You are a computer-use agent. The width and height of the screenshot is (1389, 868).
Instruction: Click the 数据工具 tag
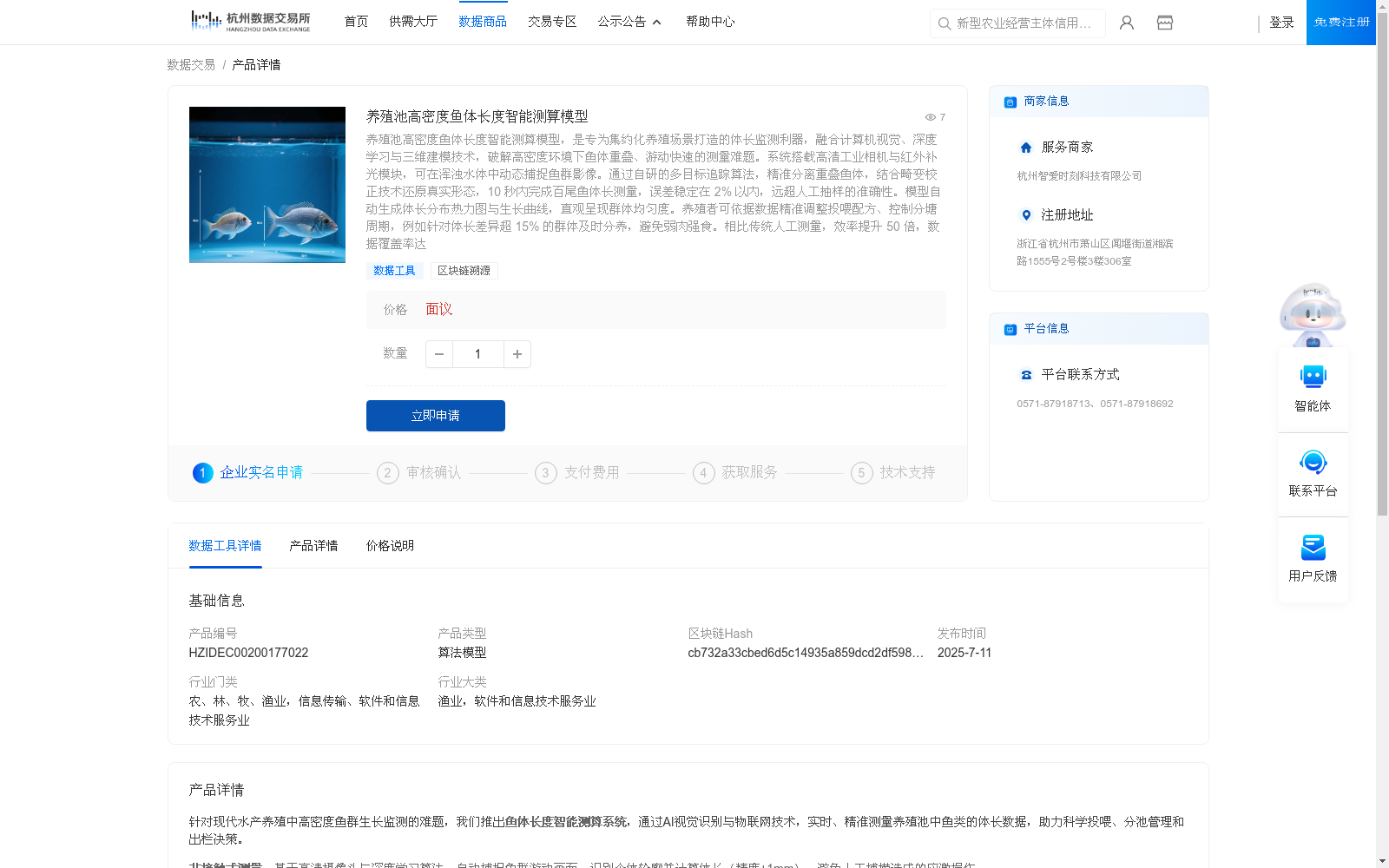pos(394,271)
